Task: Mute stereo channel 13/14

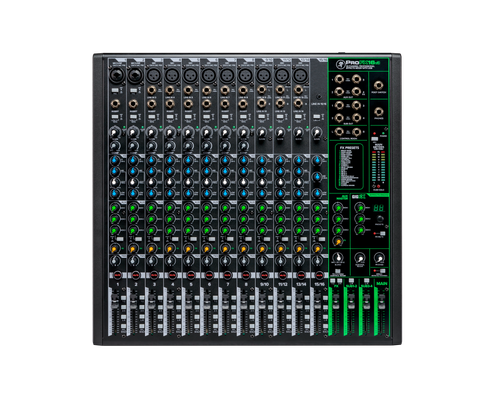Action: pos(301,275)
